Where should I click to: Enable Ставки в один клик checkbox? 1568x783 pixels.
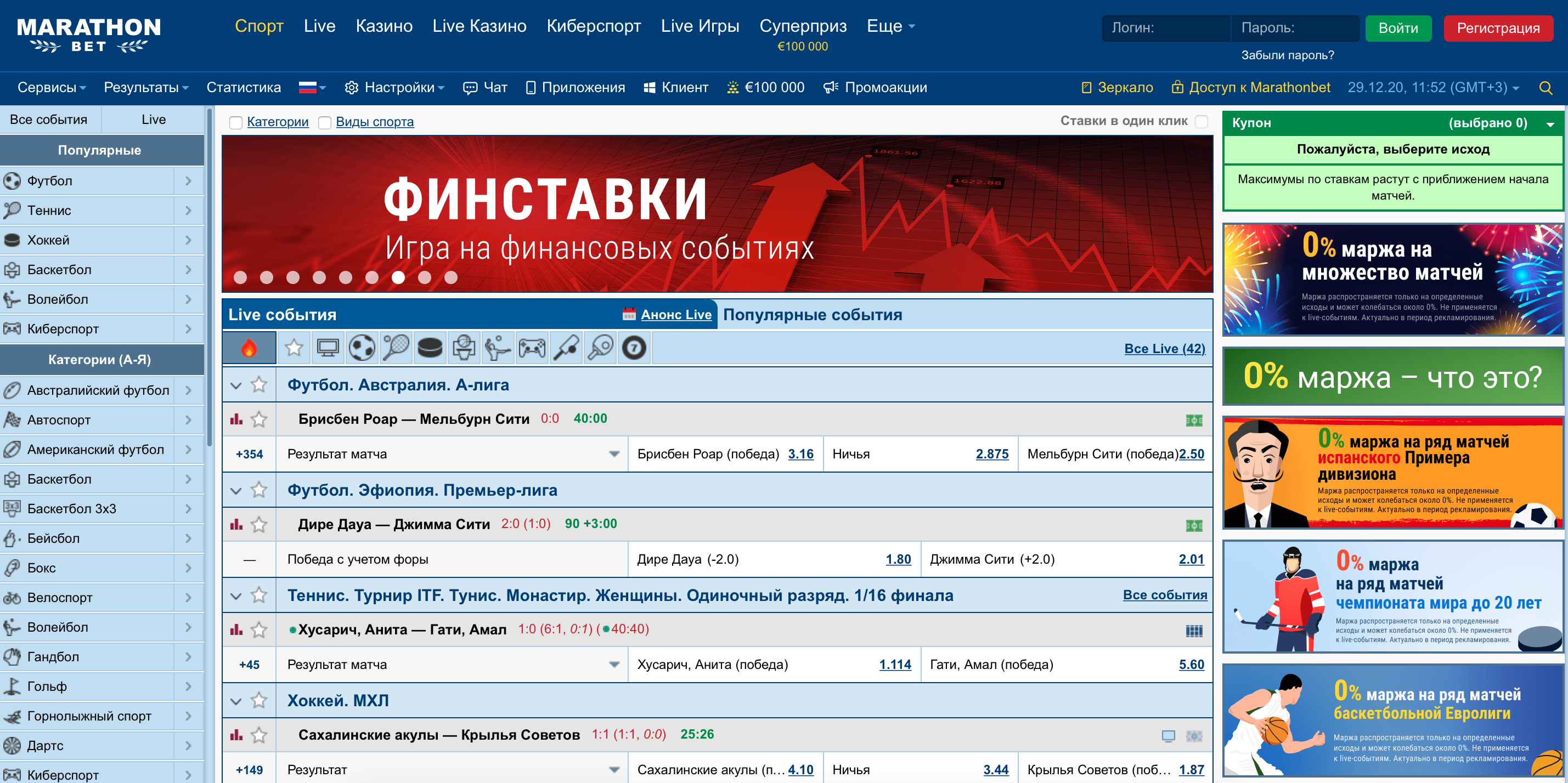pyautogui.click(x=1201, y=121)
